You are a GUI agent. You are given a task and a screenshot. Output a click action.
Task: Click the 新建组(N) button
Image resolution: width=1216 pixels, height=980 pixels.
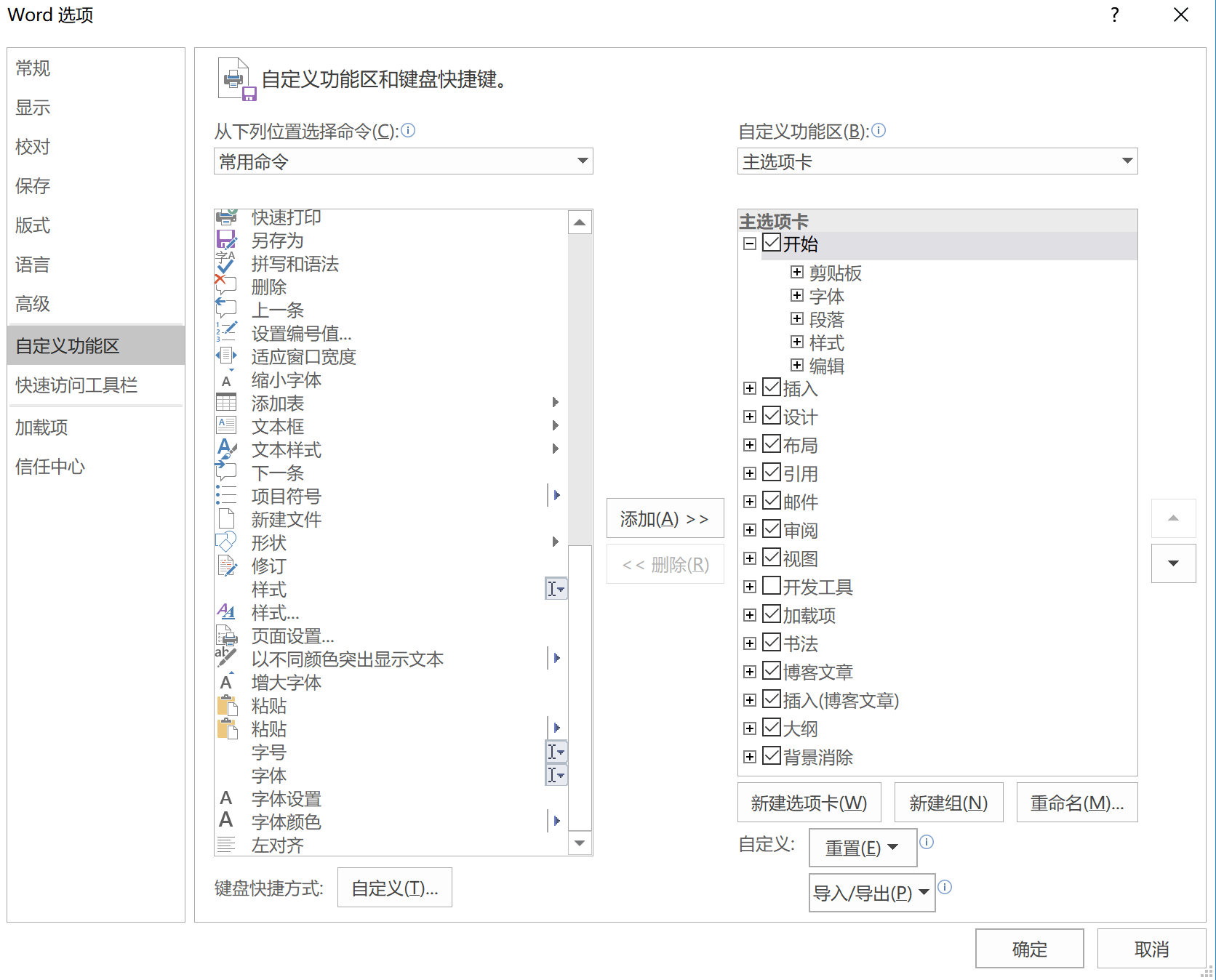pyautogui.click(x=949, y=803)
